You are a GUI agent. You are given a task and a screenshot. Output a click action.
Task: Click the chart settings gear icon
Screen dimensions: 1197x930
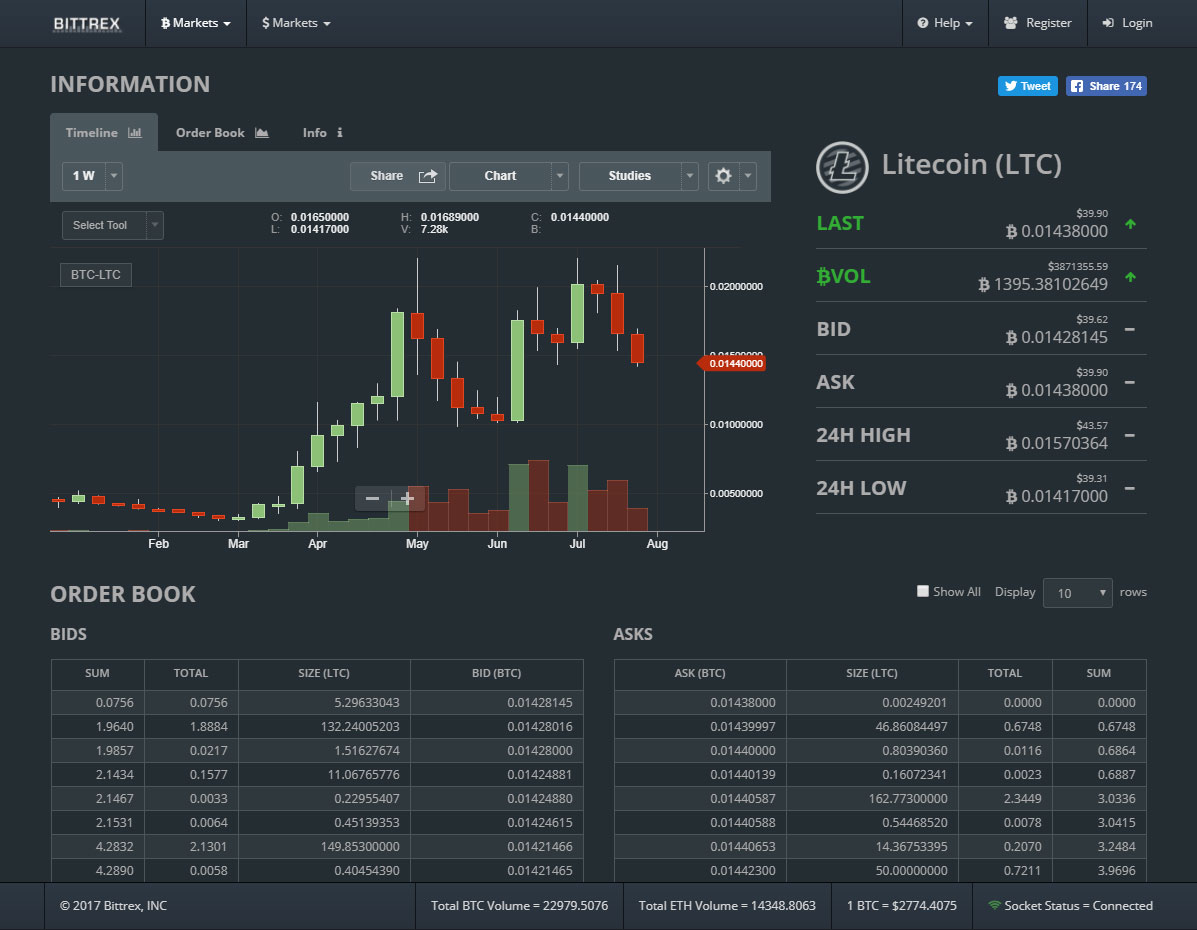723,175
